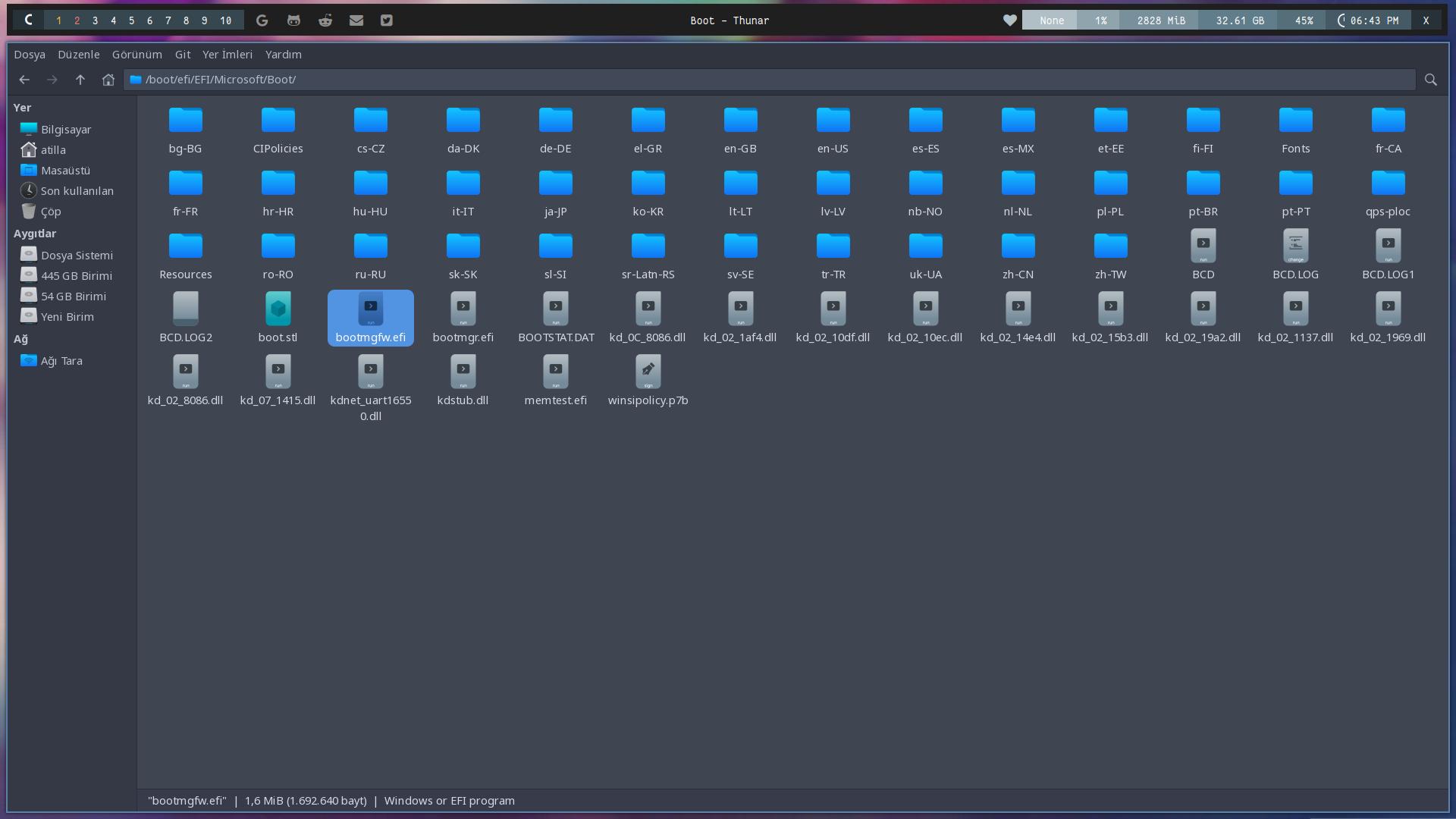Open the Reddit icon in top bar
This screenshot has height=819, width=1456.
[x=325, y=20]
